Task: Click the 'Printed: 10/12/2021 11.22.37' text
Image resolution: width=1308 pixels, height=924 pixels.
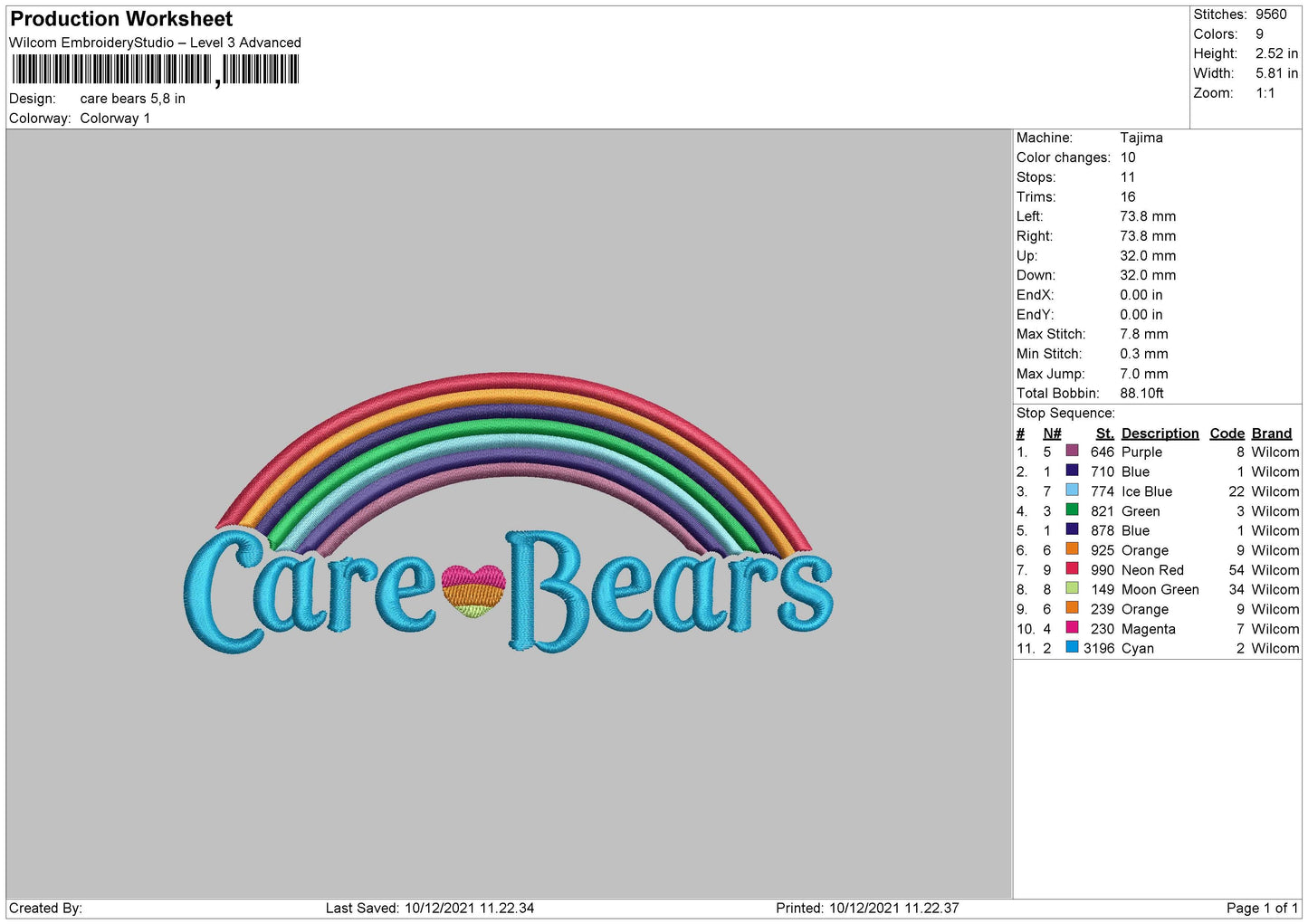Action: 867,908
